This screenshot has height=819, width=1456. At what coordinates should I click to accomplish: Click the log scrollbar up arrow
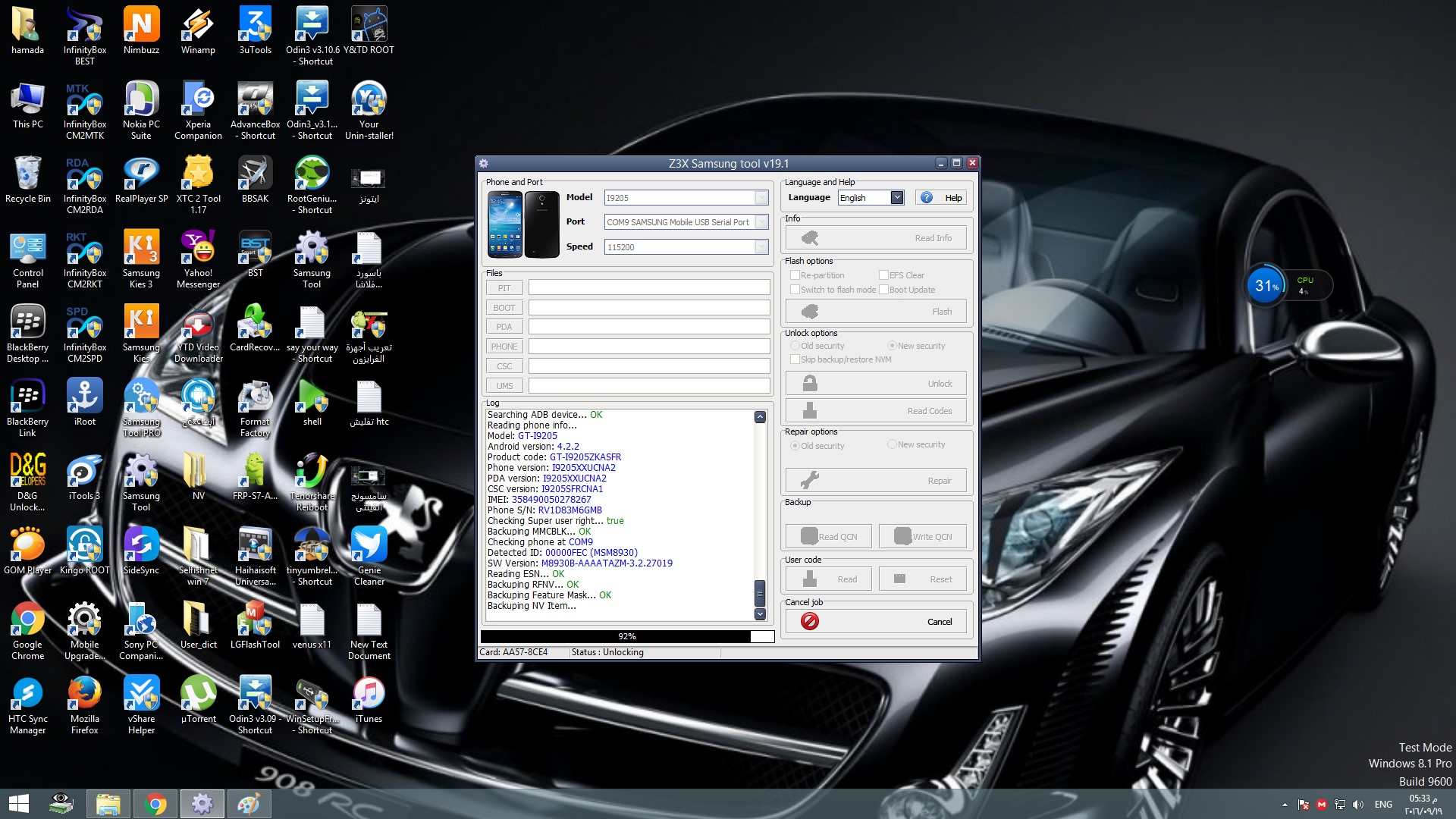tap(760, 417)
